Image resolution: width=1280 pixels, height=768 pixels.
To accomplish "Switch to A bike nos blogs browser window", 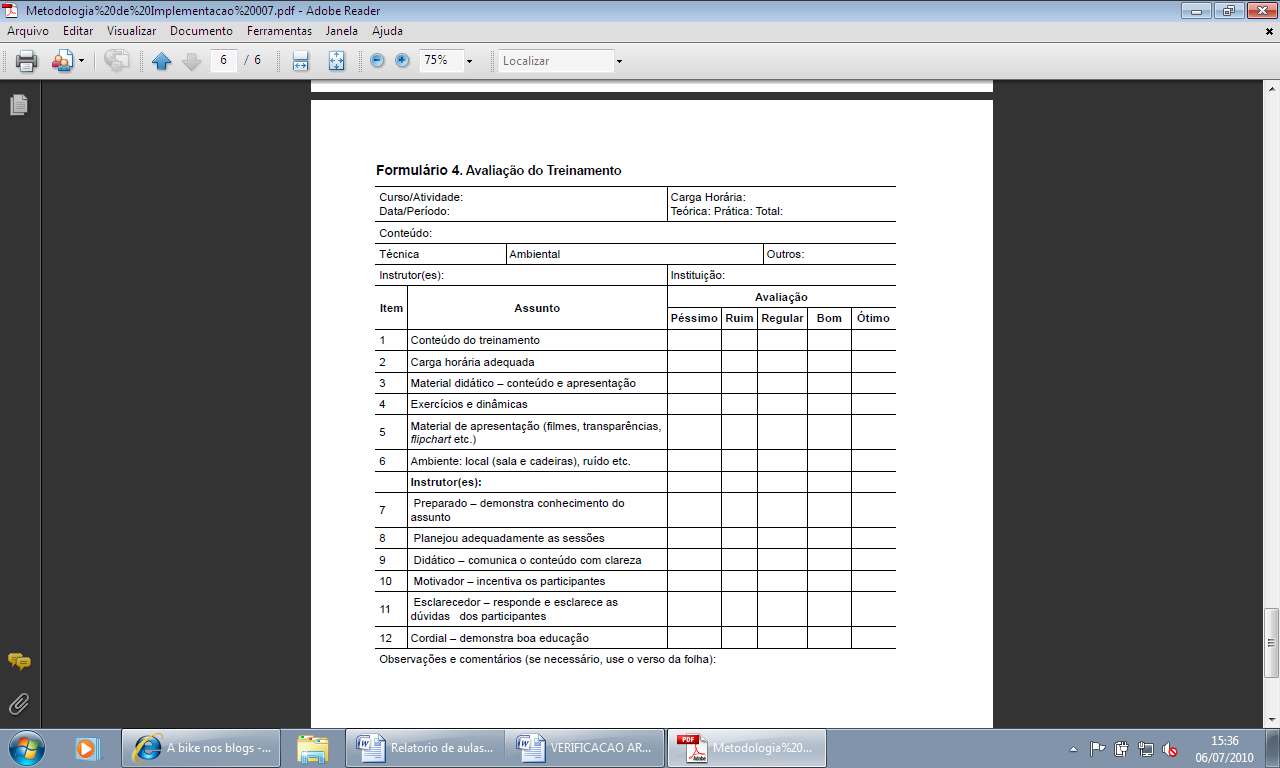I will (203, 747).
